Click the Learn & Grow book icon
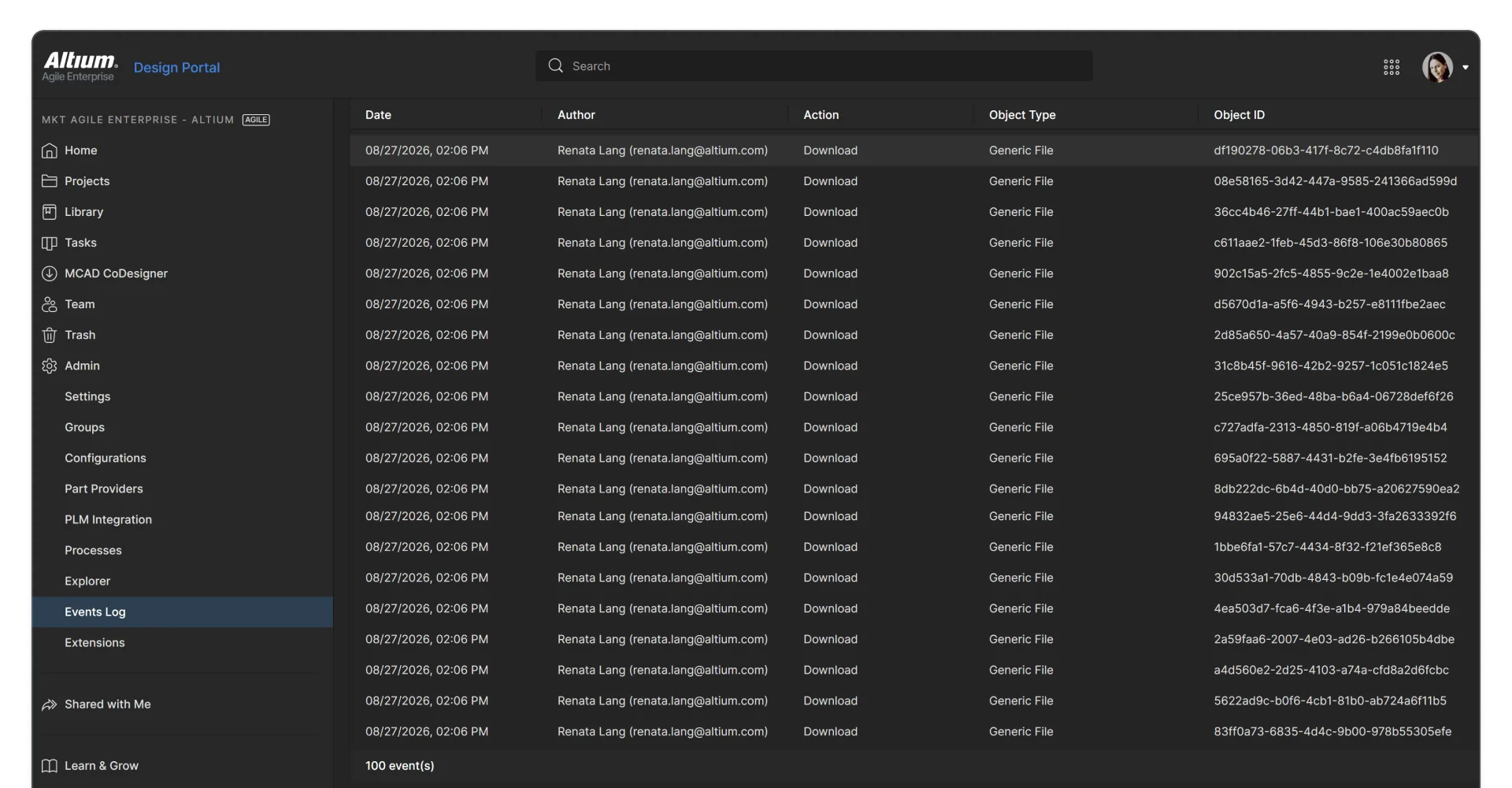This screenshot has height=788, width=1512. pyautogui.click(x=50, y=766)
